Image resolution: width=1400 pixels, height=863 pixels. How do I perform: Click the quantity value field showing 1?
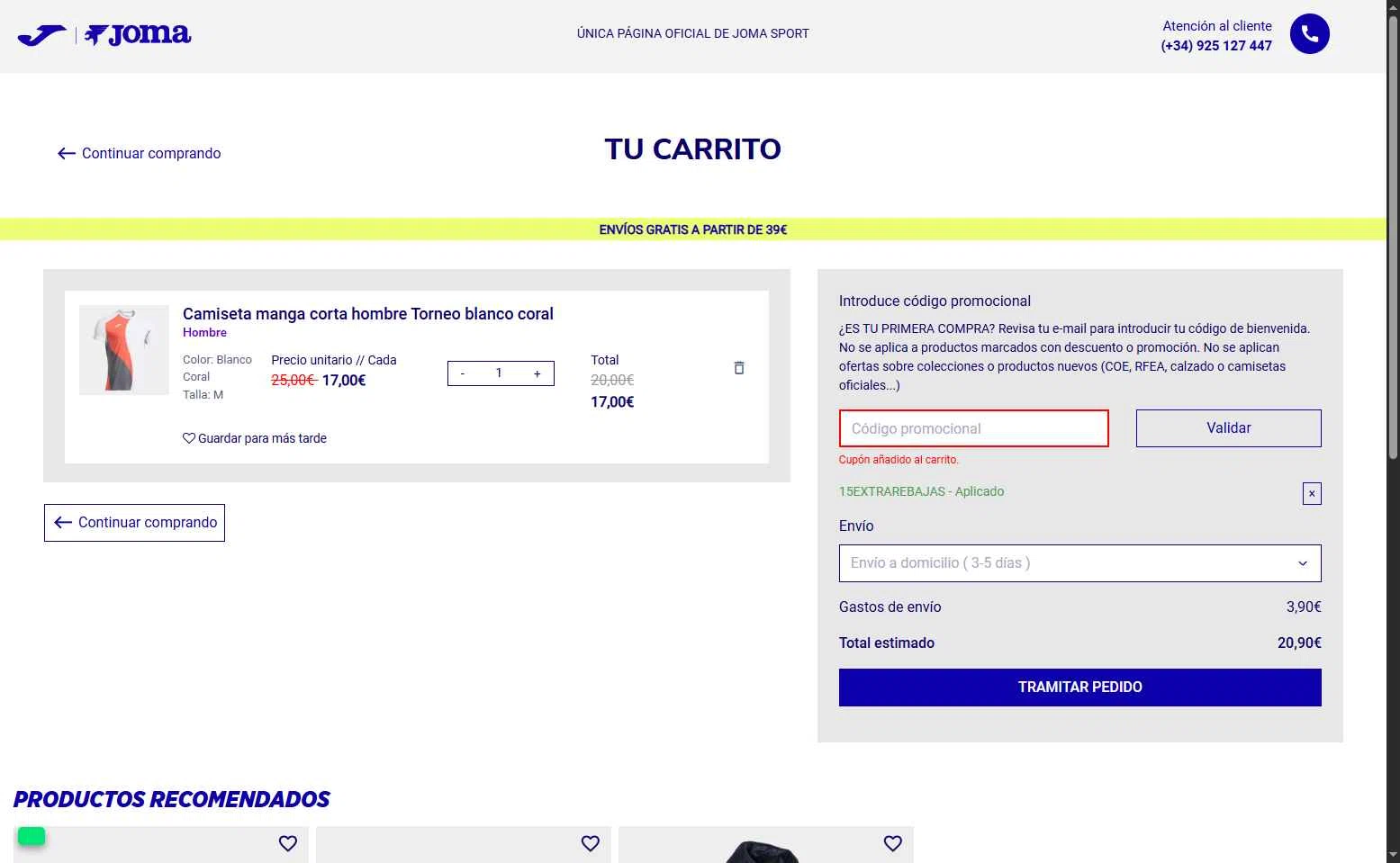(499, 373)
